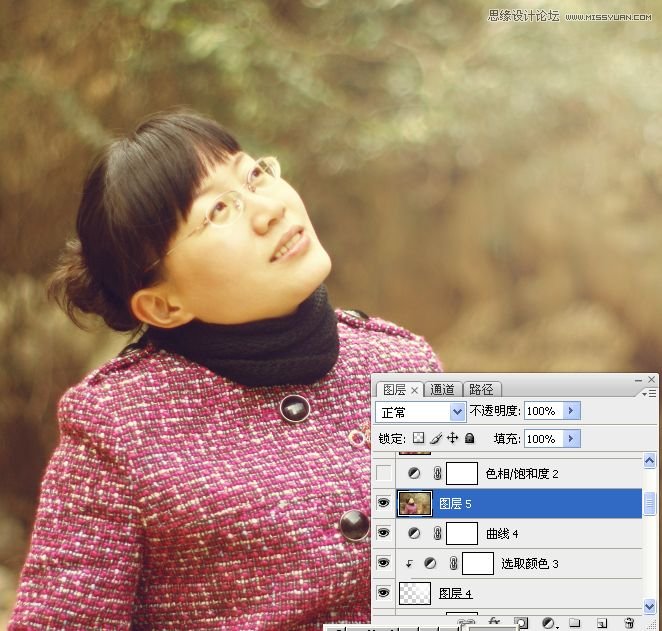Minimize the layers panel

638,380
